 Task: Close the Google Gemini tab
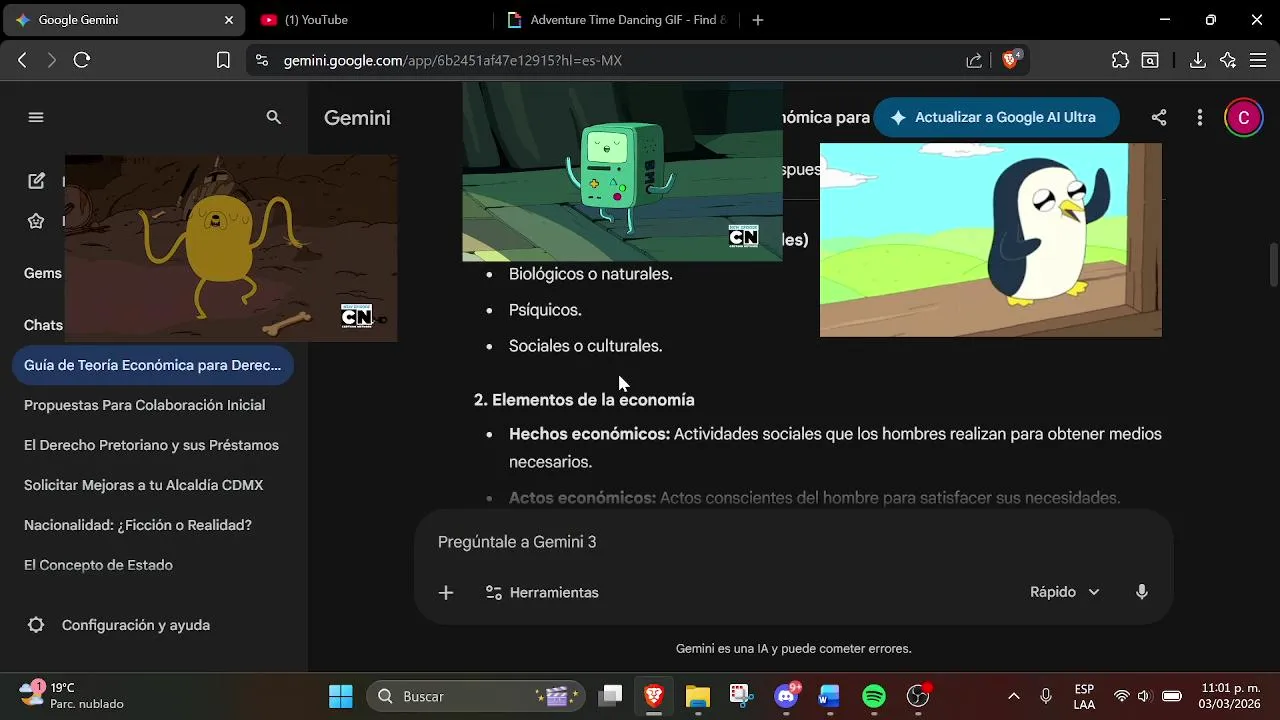pyautogui.click(x=229, y=20)
